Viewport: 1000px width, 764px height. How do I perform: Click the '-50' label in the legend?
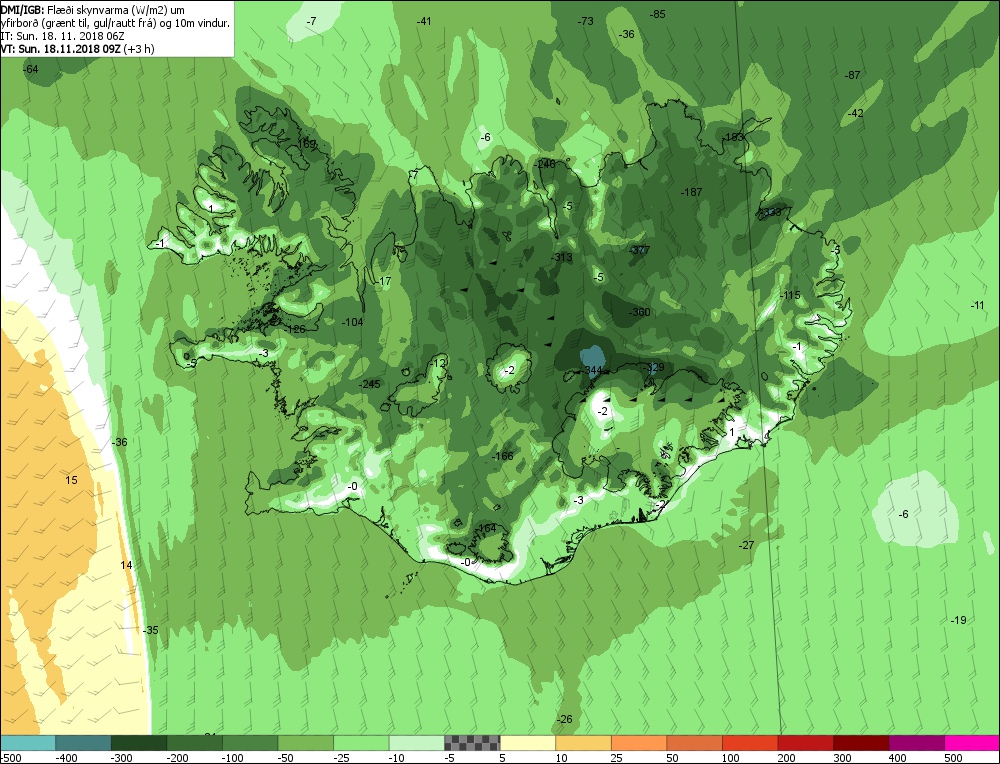[287, 758]
